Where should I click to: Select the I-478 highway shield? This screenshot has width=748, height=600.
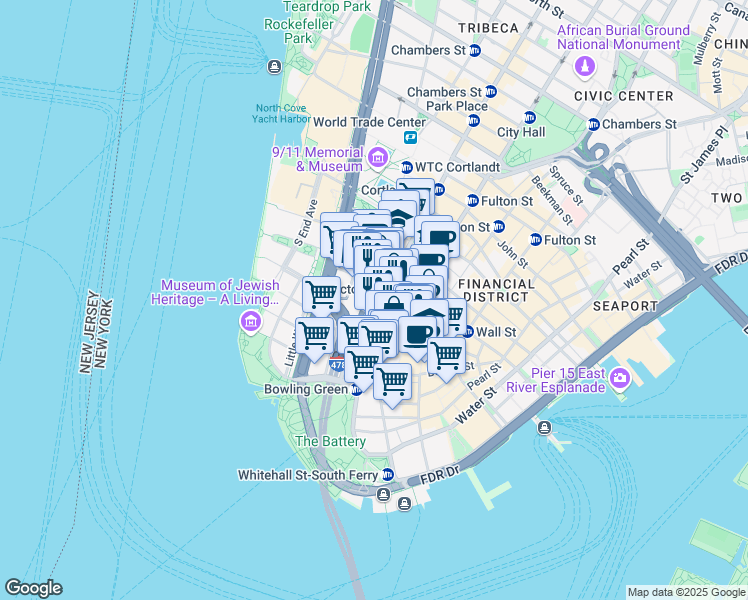pyautogui.click(x=337, y=364)
